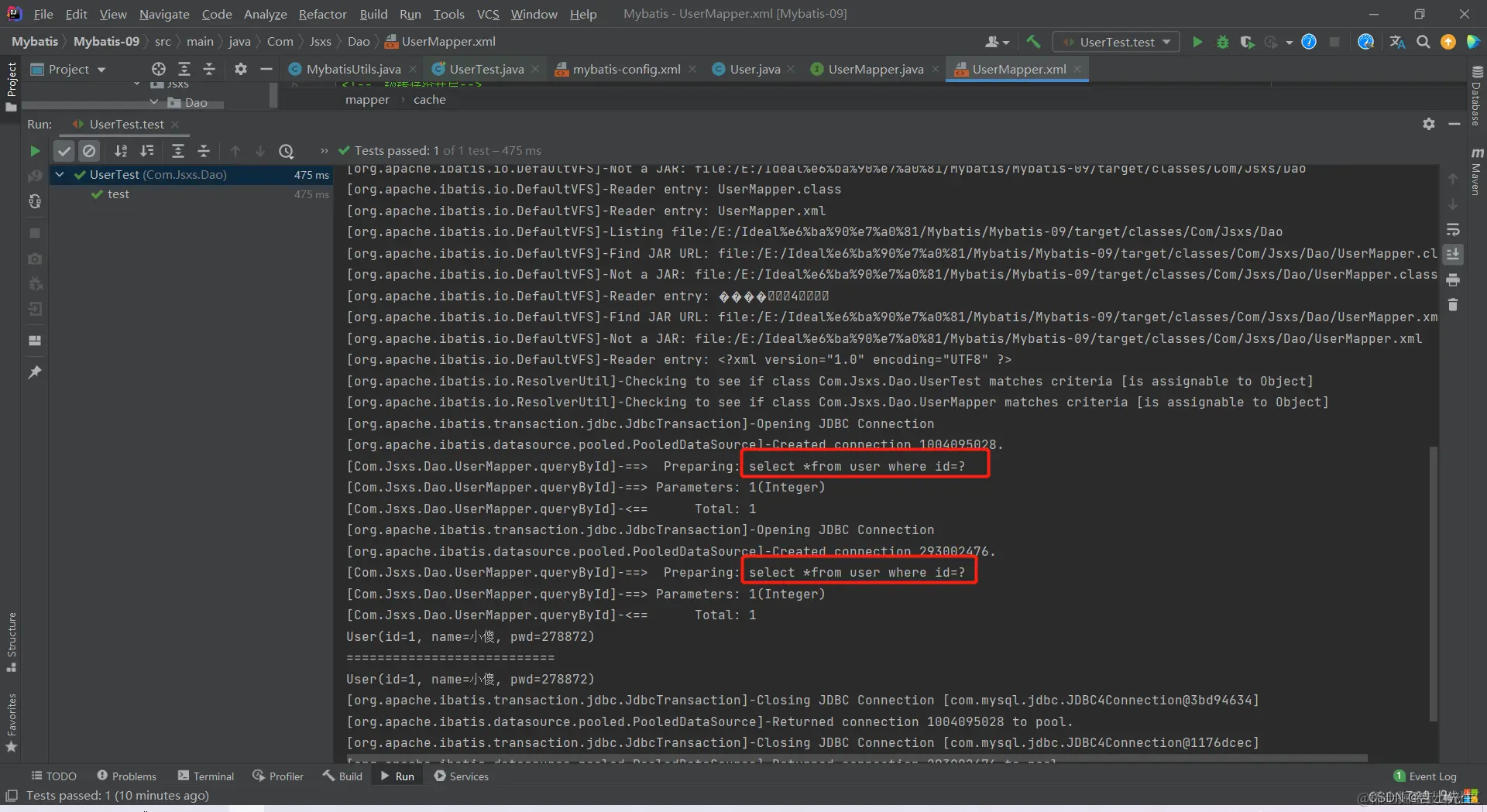Click the translate icon in the main toolbar
The image size is (1487, 812).
tap(1397, 42)
